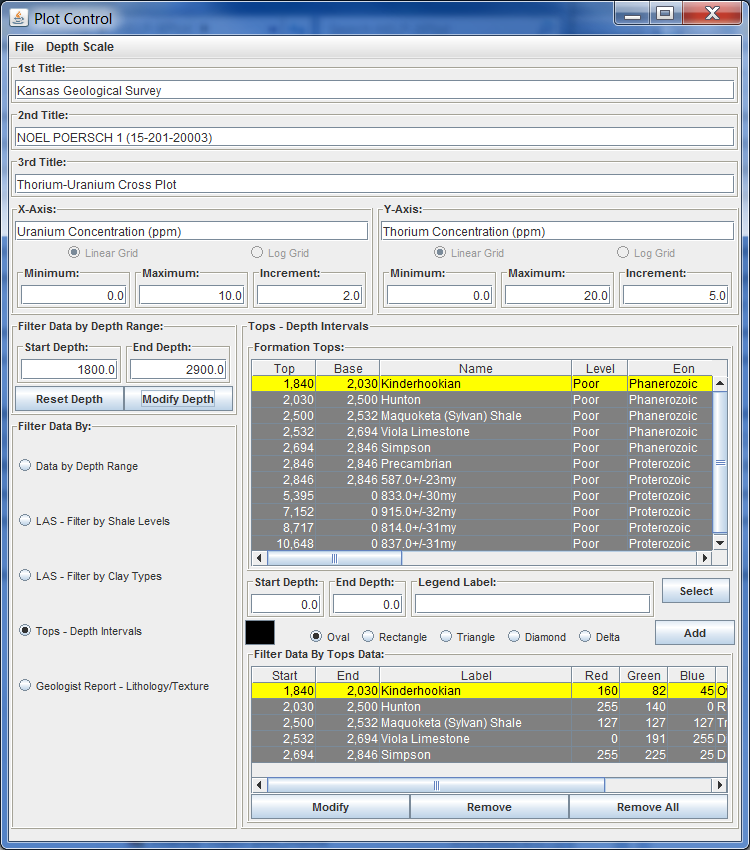Select the Hunton row in Filter Tops Data

click(x=489, y=707)
